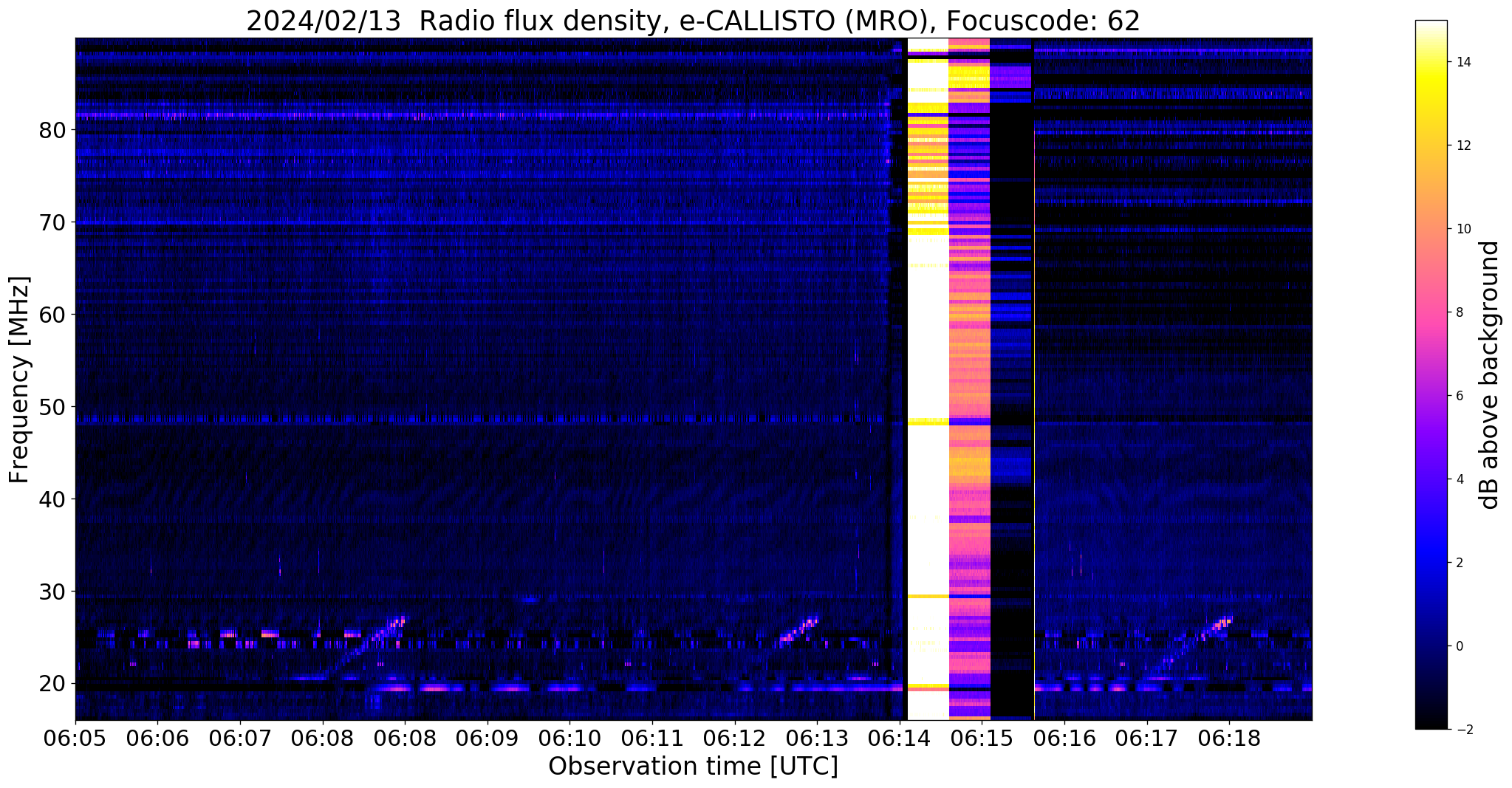Click the 40 MHz frequency tick label
This screenshot has height=788, width=1512.
coord(52,499)
